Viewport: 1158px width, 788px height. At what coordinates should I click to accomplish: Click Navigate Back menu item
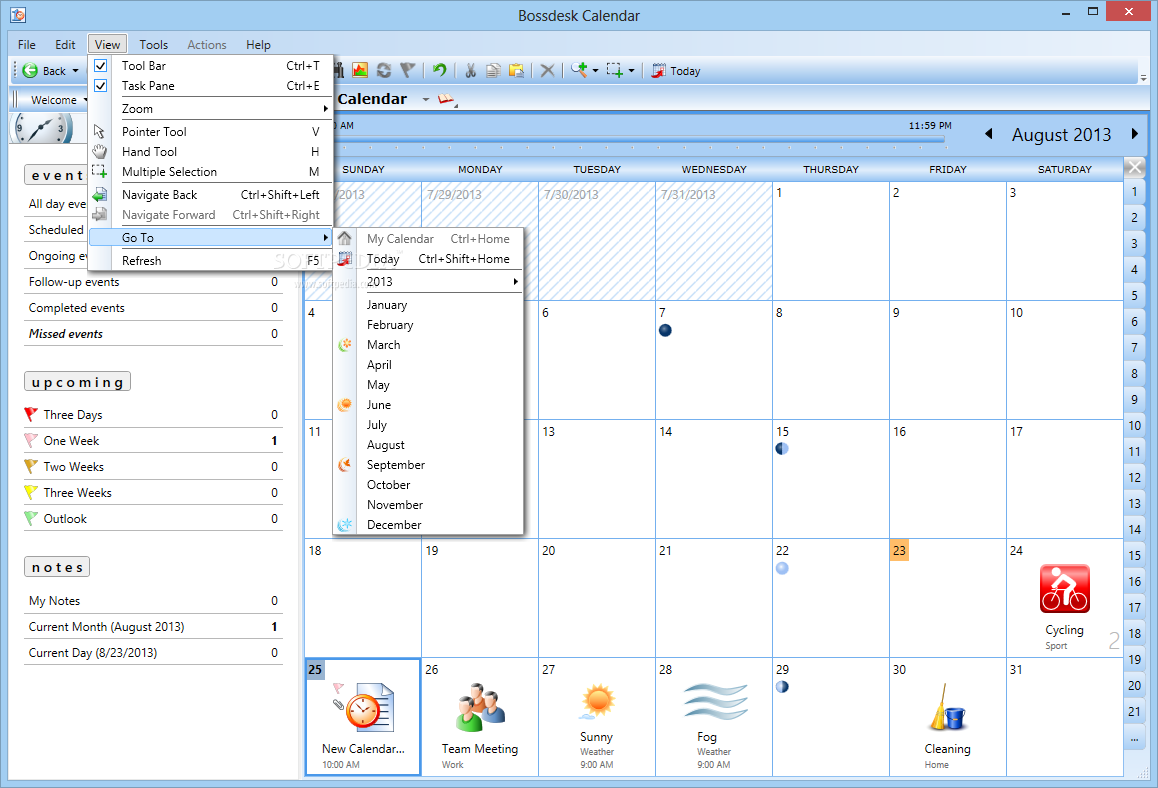[210, 195]
